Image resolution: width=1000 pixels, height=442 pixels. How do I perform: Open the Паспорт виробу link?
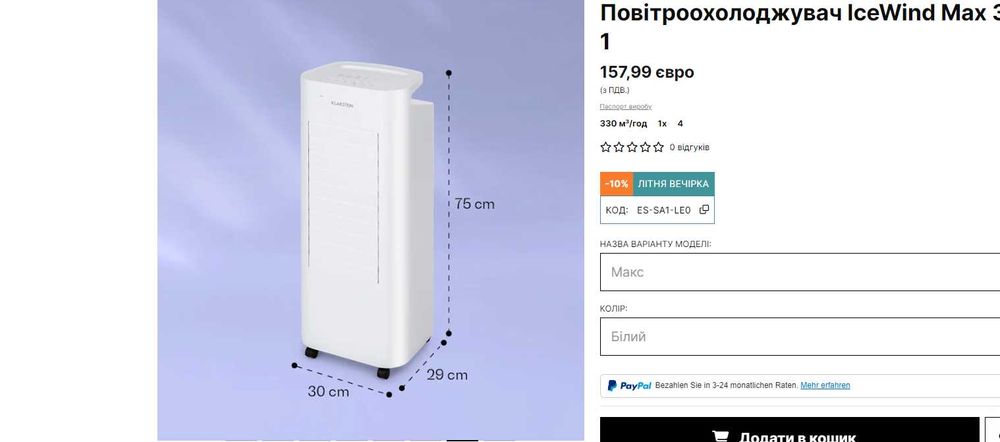point(626,107)
